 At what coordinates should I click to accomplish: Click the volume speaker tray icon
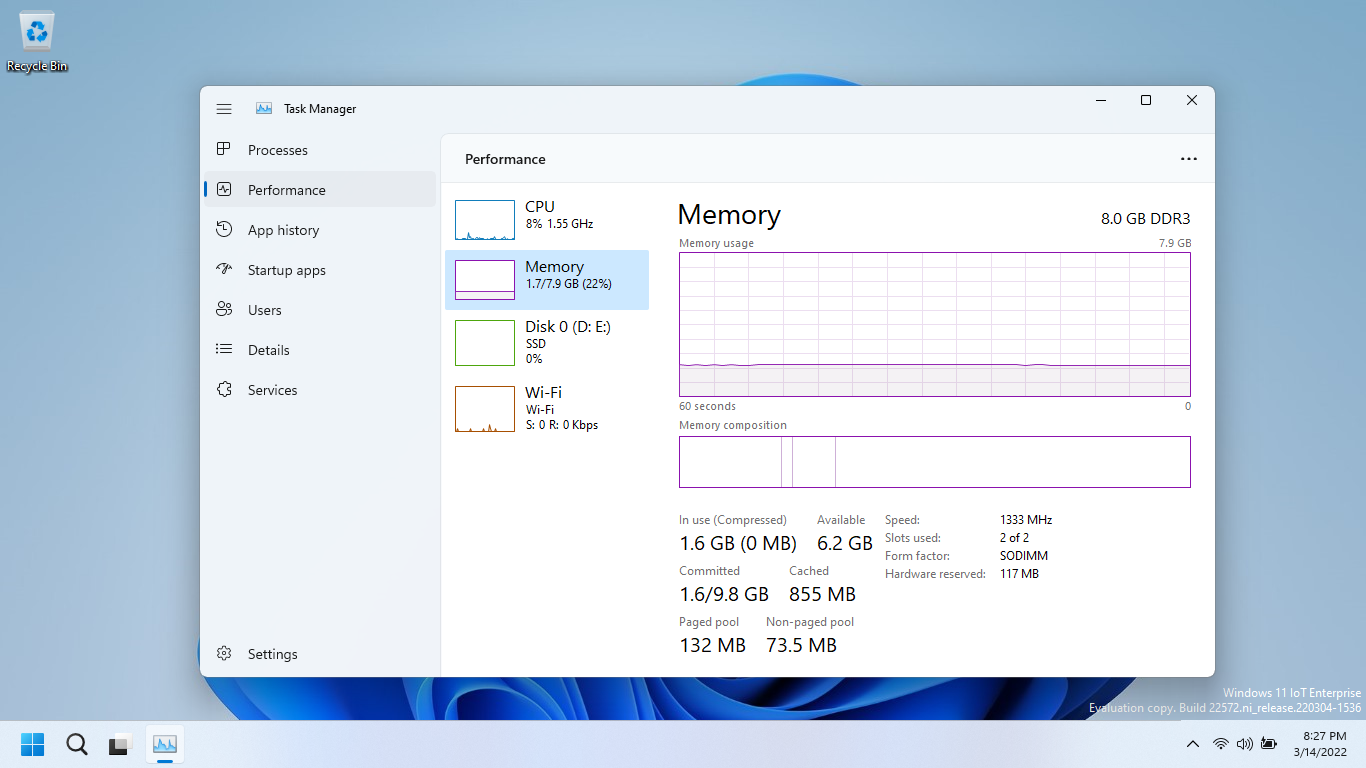1245,744
